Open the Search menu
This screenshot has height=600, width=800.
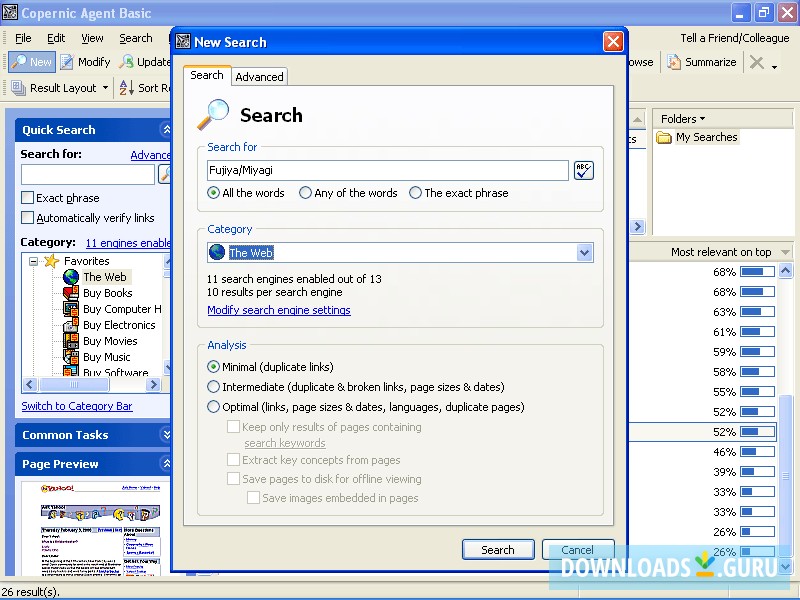136,38
